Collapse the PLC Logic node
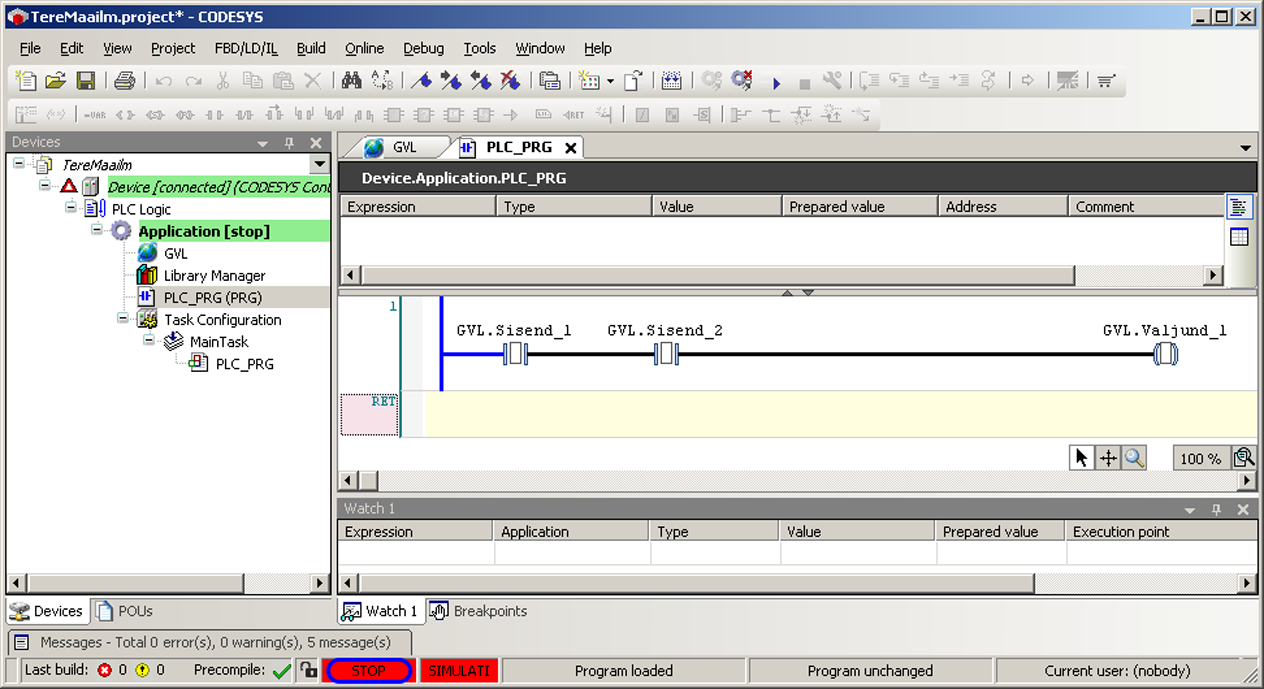1264x689 pixels. coord(71,208)
